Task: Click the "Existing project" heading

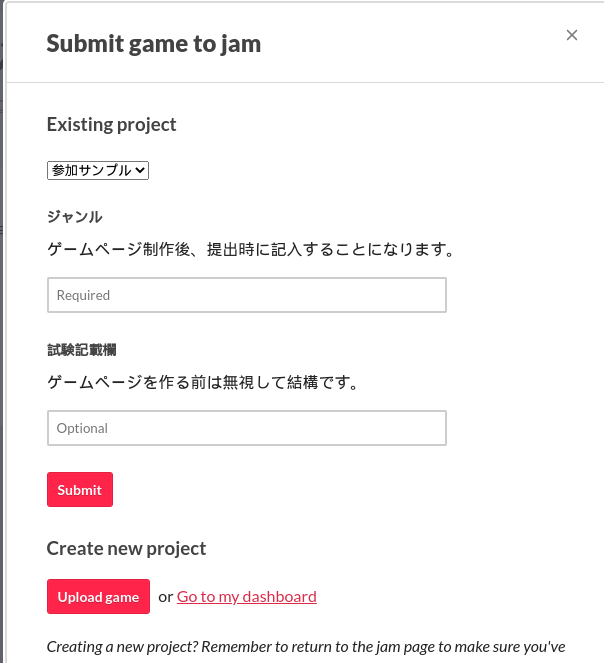Action: tap(112, 125)
